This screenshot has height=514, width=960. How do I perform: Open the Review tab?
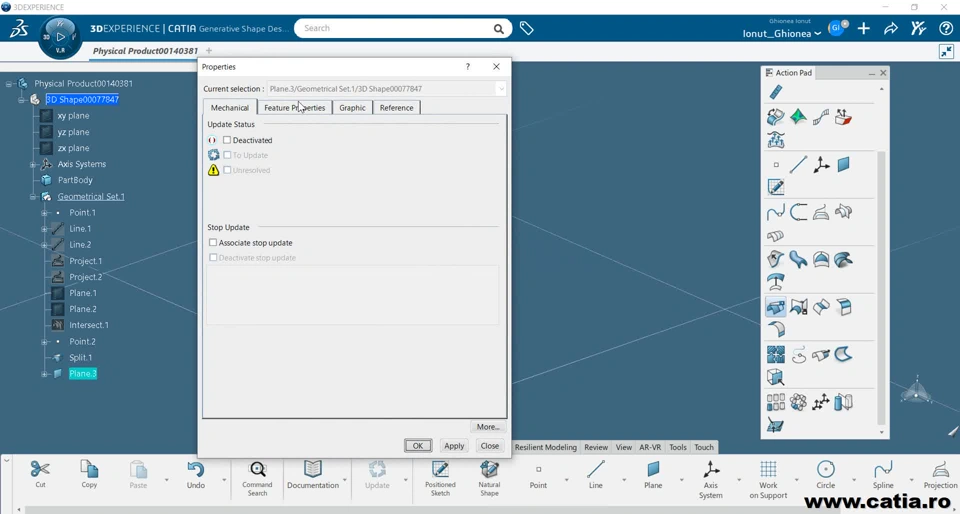(x=596, y=447)
